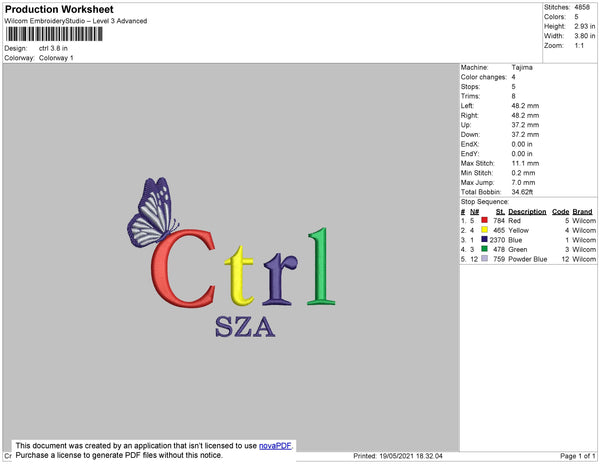Screen dimensions: 600x464
Task: Select the Yellow description in row 2
Action: [x=518, y=230]
